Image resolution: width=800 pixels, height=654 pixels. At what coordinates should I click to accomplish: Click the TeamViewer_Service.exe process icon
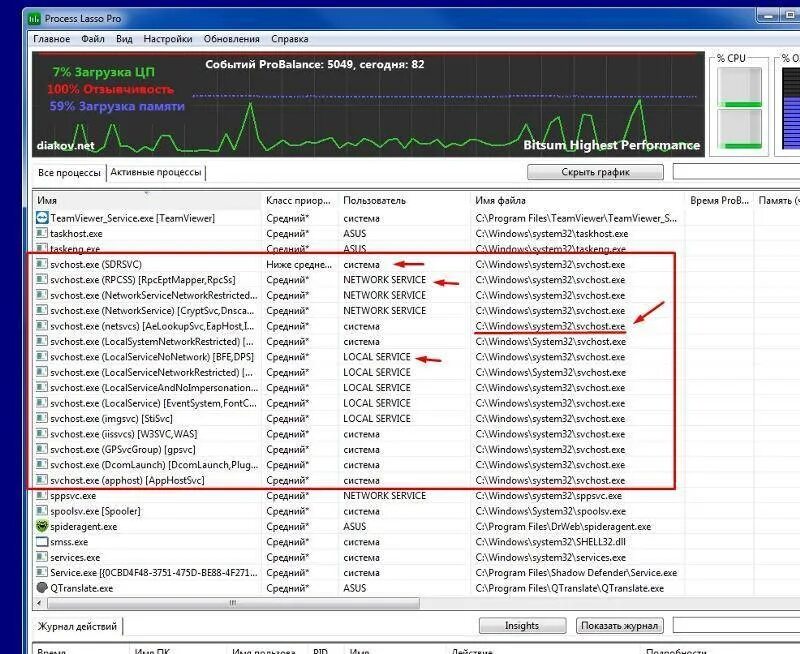point(42,218)
